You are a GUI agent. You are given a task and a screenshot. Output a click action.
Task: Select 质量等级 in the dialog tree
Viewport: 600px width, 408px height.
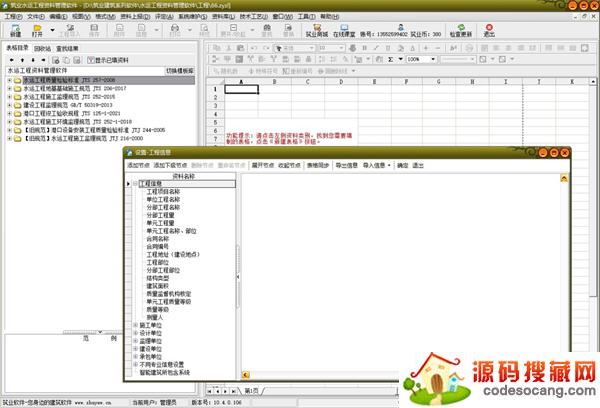[158, 310]
